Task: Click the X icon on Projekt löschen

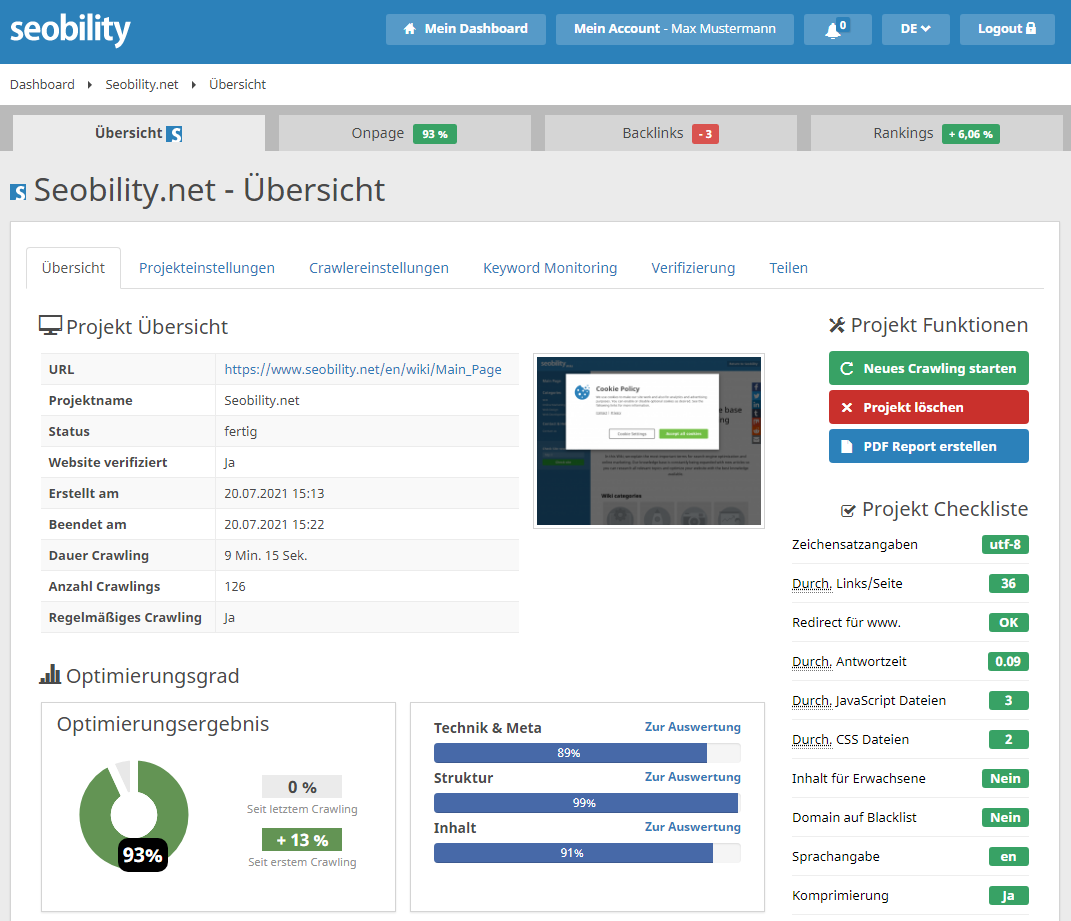Action: click(x=847, y=407)
